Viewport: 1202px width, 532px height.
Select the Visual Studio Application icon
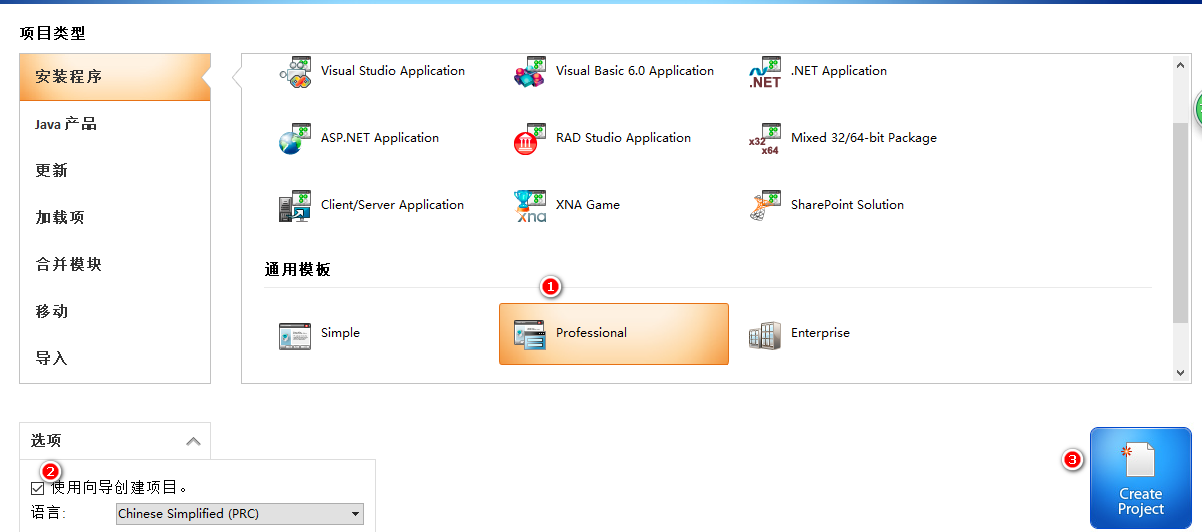pos(295,72)
